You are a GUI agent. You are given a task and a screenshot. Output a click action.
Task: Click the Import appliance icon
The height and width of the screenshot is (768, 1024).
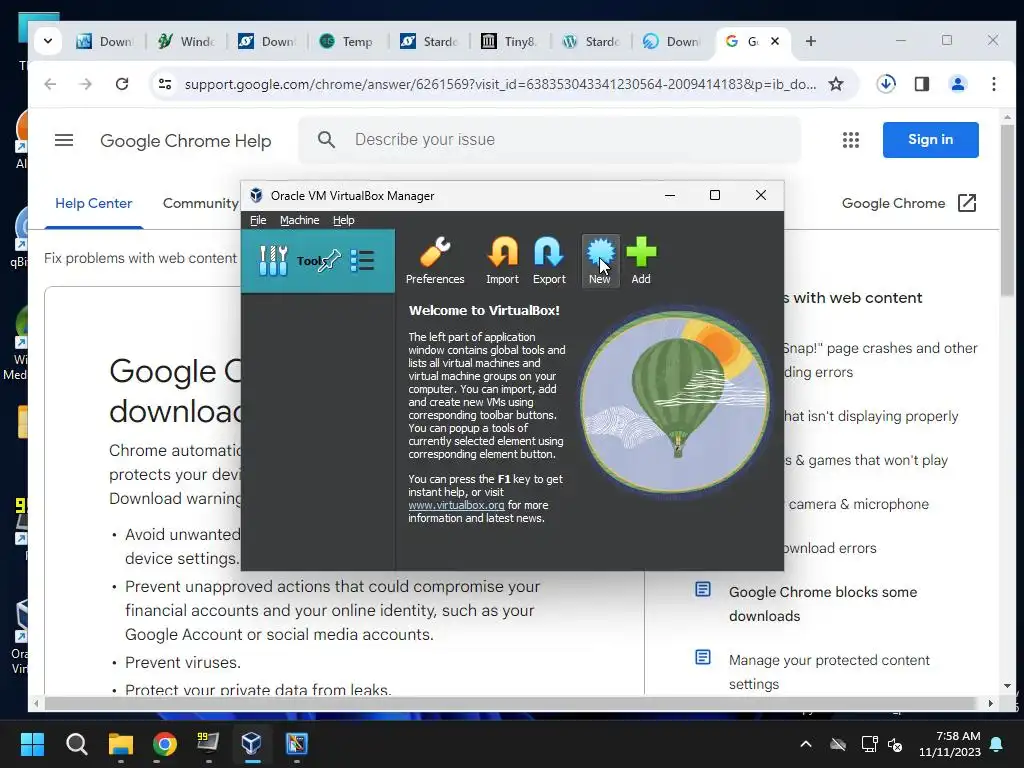tap(502, 261)
